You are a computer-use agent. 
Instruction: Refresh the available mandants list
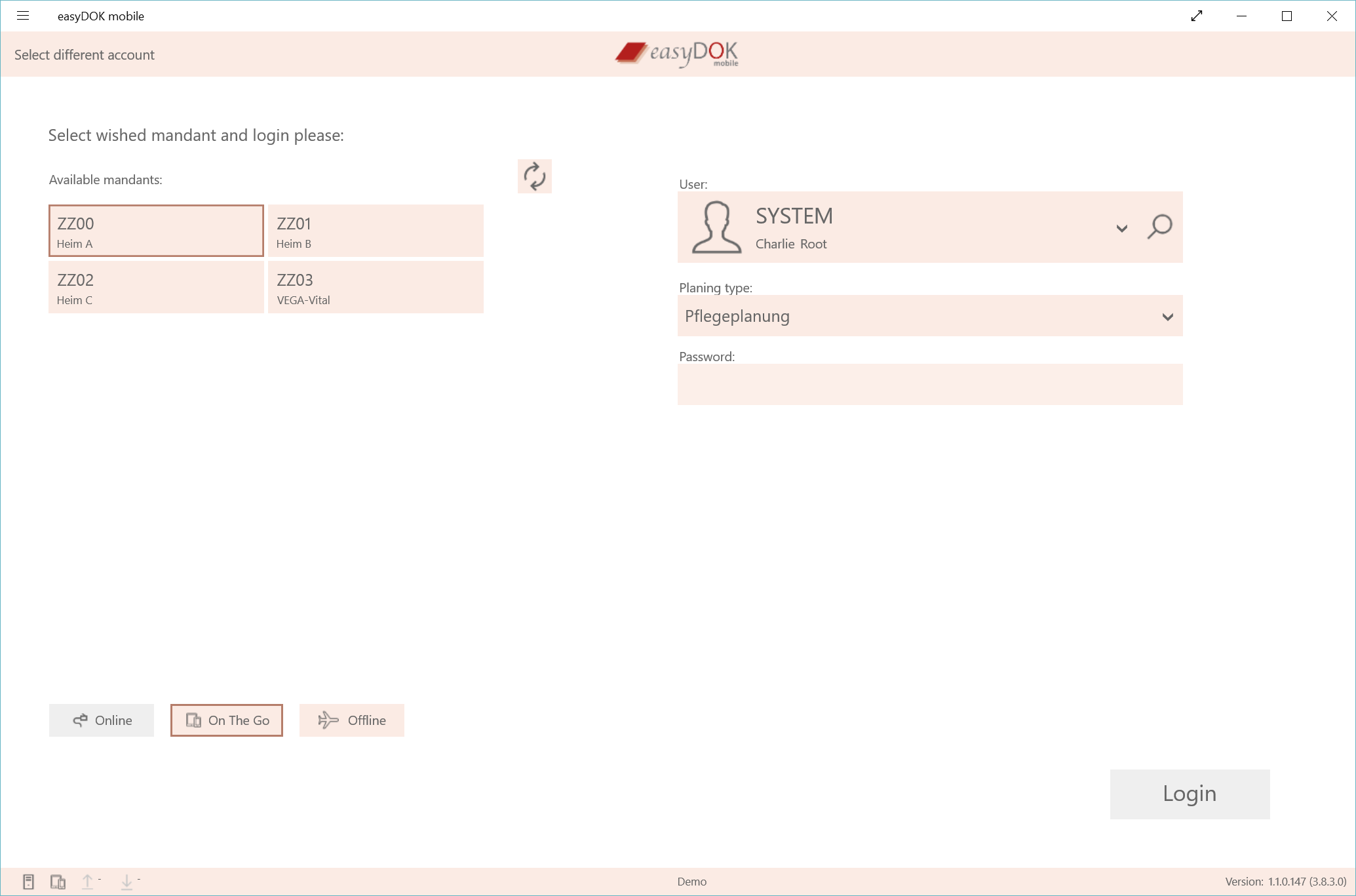pyautogui.click(x=534, y=176)
